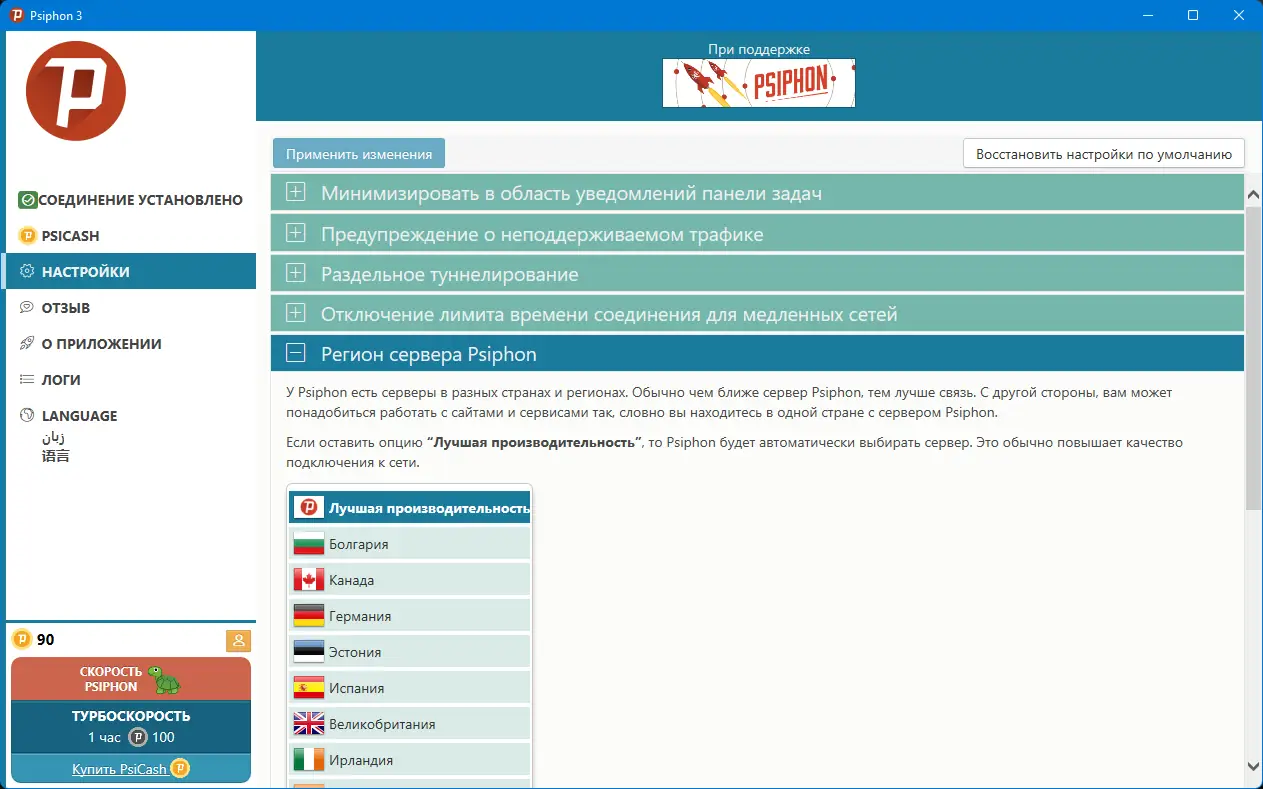Click the coin icon next to Купить PsiCash
Viewport: 1263px width, 789px height.
[180, 768]
